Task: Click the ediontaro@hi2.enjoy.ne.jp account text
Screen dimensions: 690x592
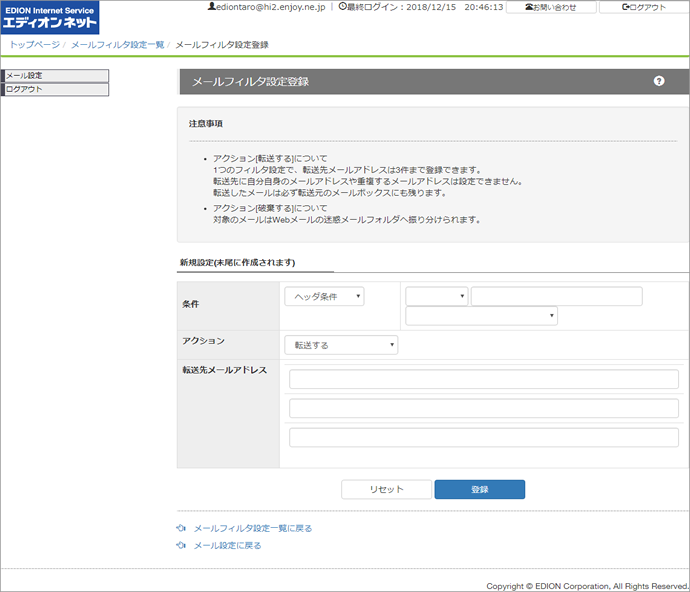Action: pyautogui.click(x=271, y=7)
